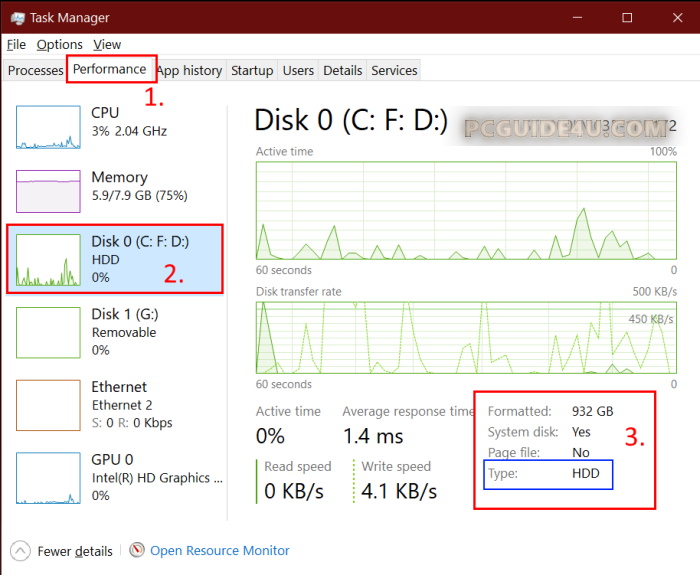Click the Resource Monitor icon
This screenshot has height=575, width=700.
pos(137,550)
